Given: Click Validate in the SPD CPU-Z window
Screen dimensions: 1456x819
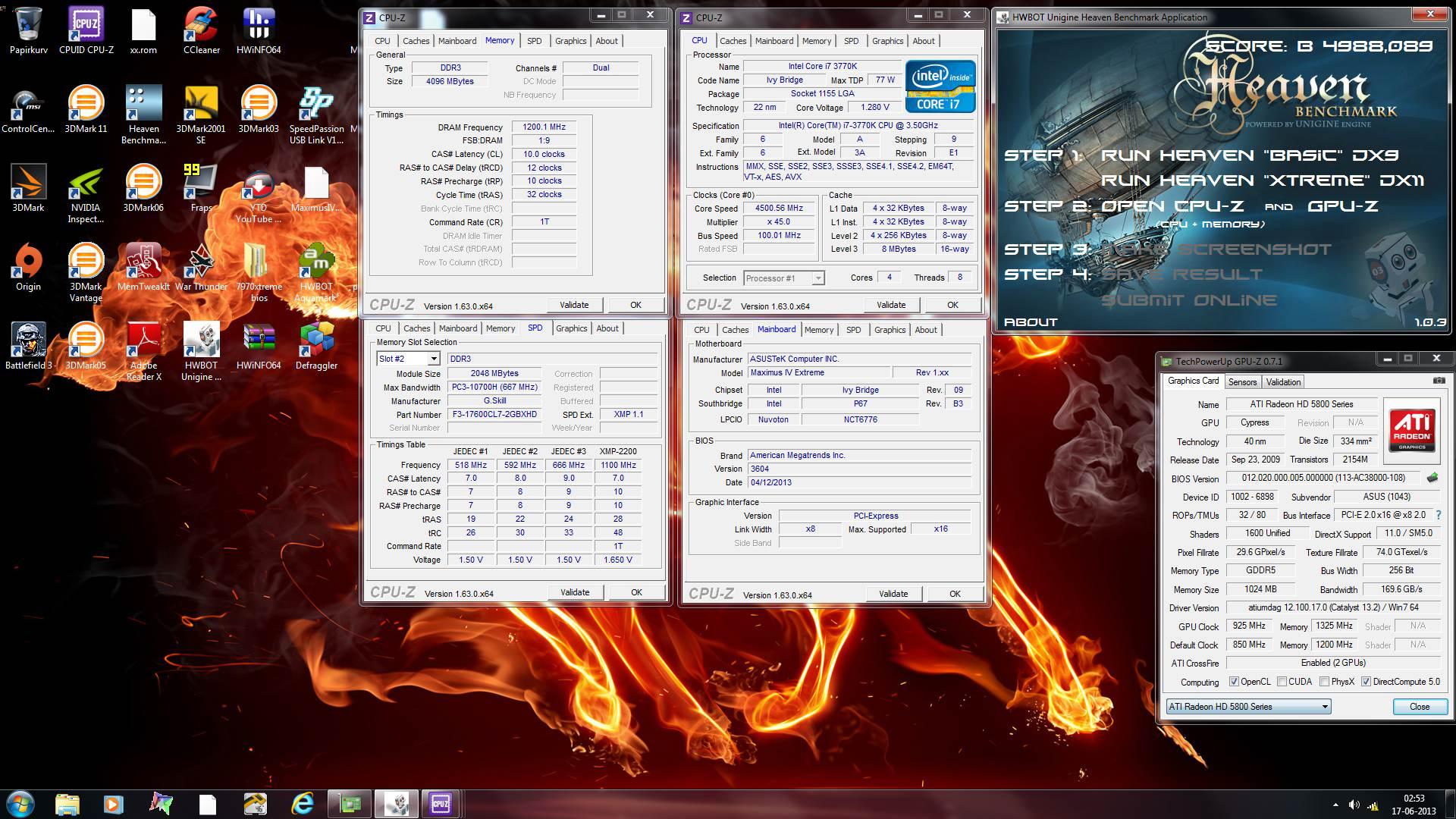Looking at the screenshot, I should point(575,592).
